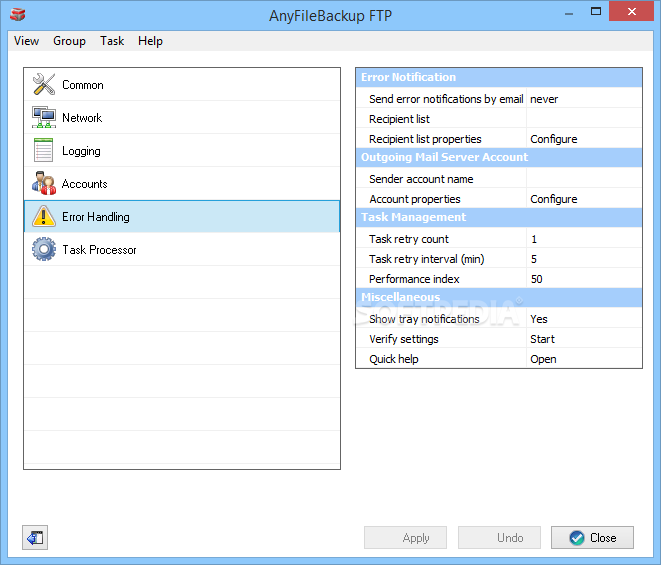Click the Undo button
Screen dimensions: 661x565
(x=499, y=538)
